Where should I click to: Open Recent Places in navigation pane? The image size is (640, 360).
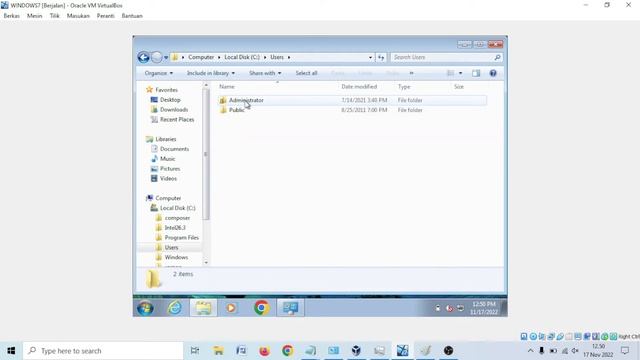pos(177,119)
